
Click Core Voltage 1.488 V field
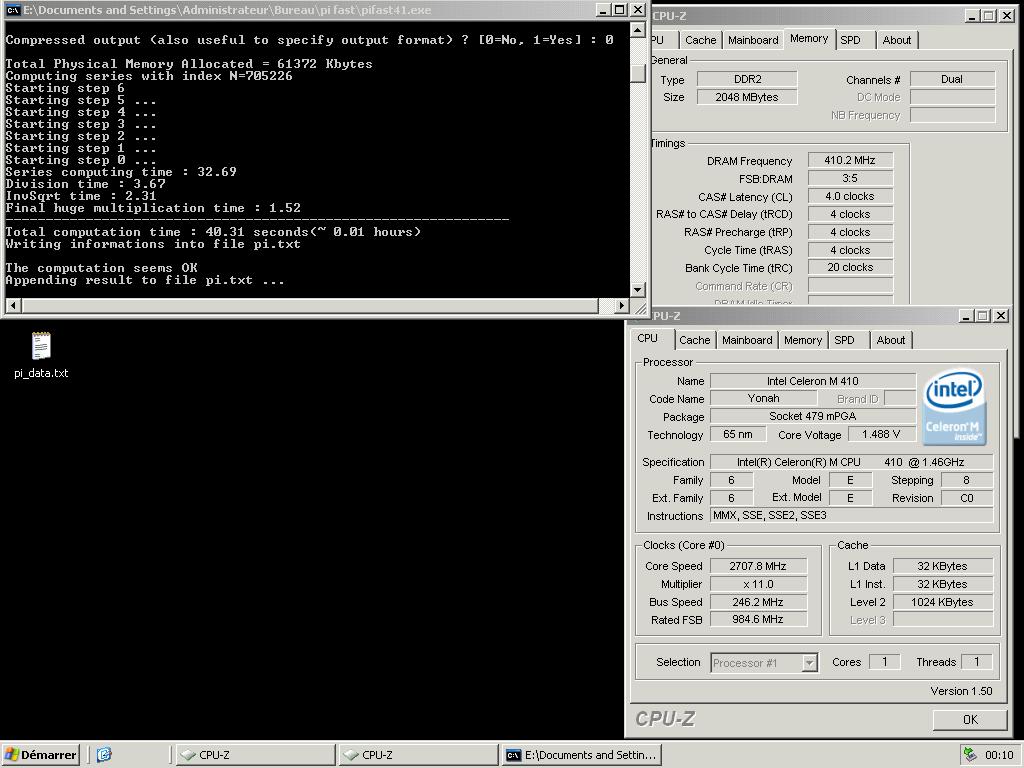click(881, 434)
